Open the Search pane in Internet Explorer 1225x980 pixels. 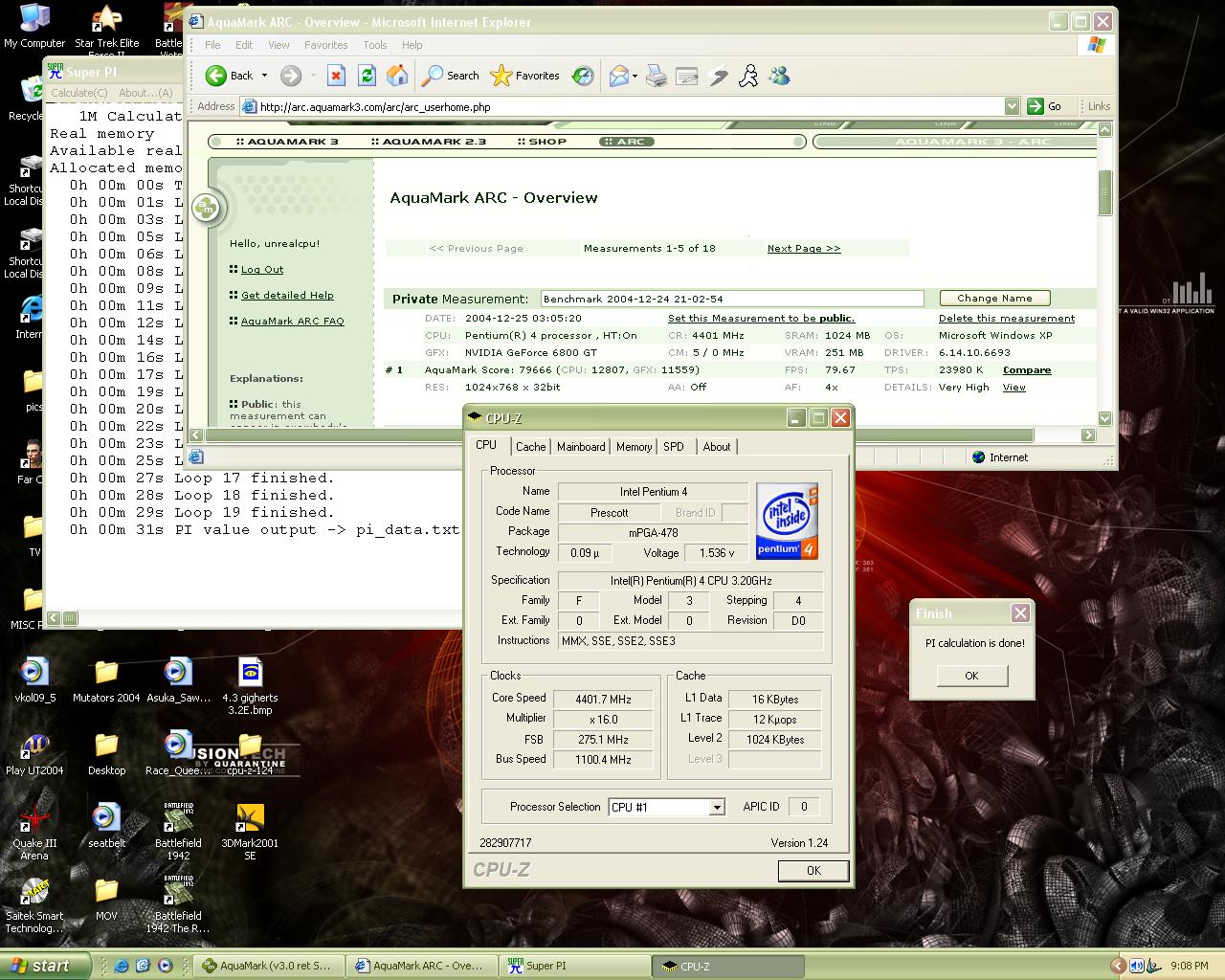click(x=451, y=76)
